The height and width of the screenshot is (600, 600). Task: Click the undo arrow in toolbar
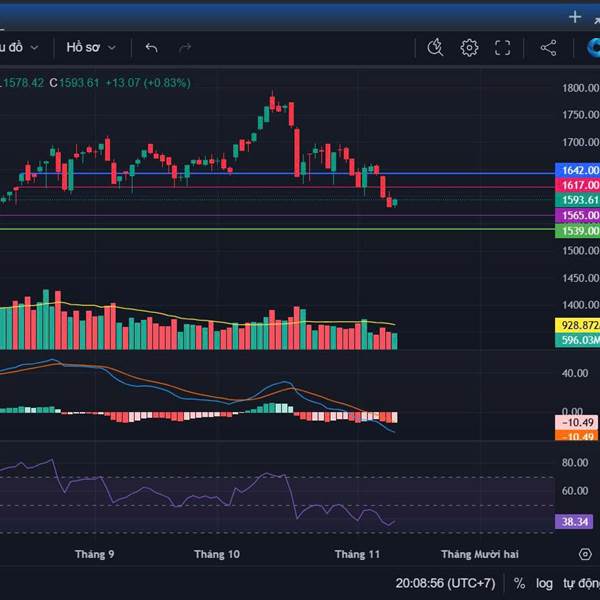point(152,47)
